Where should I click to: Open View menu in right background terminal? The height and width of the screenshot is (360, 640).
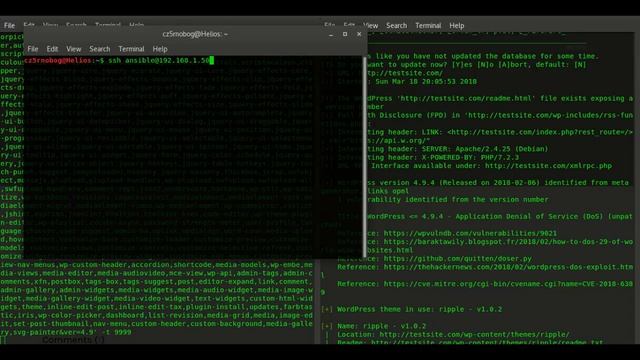[x=371, y=25]
